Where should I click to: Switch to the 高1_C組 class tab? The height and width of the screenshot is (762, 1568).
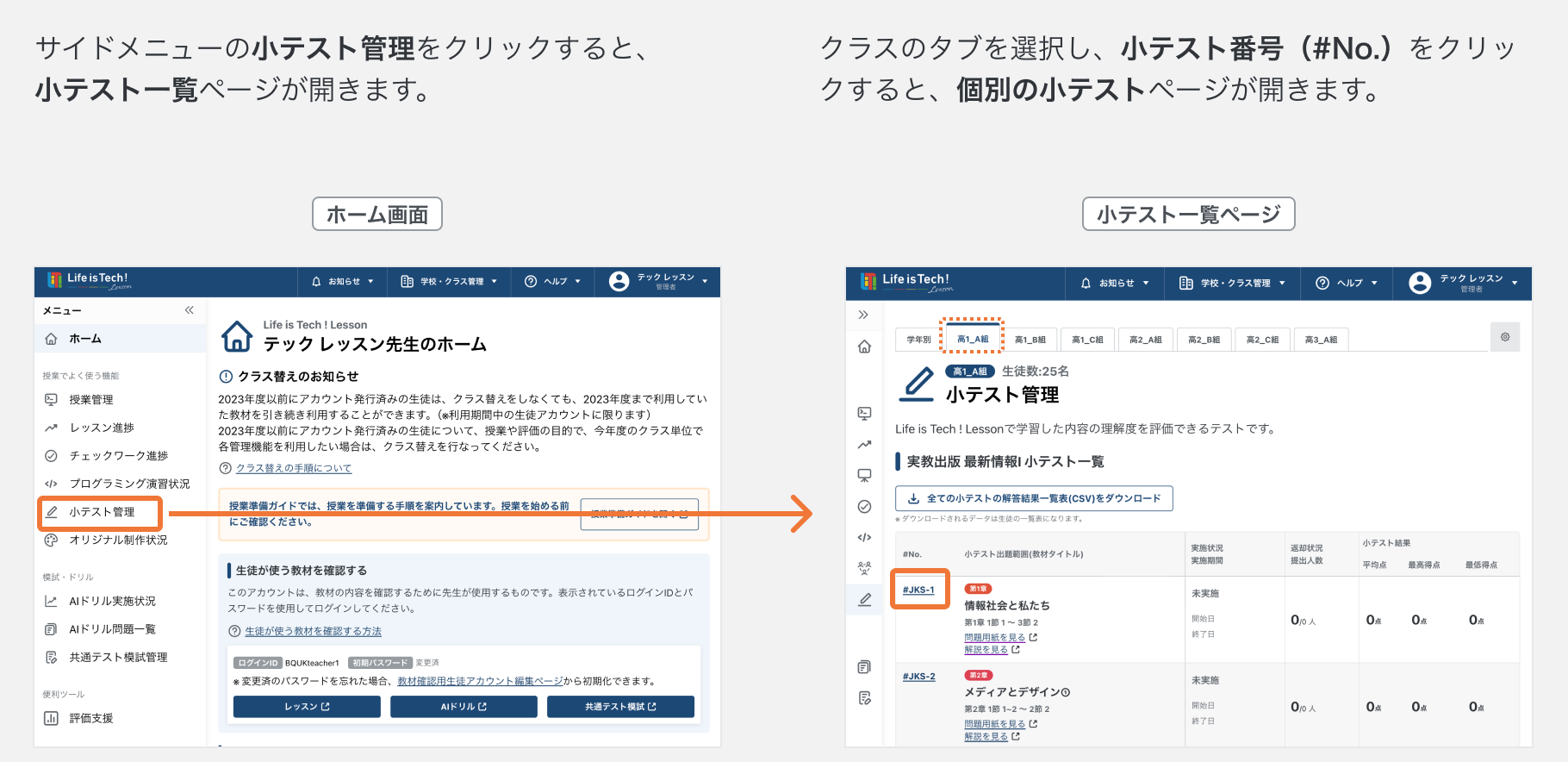click(x=1087, y=340)
